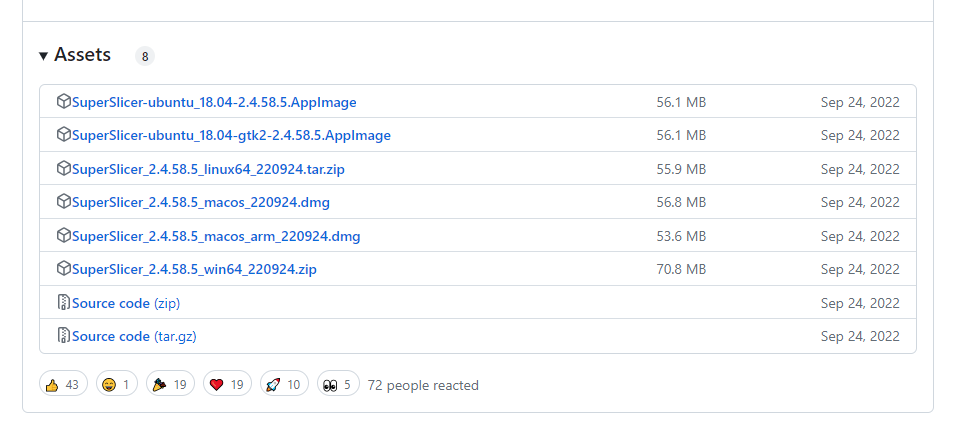Toggle the red heart reaction
Viewport: 954px width, 422px height.
[227, 384]
